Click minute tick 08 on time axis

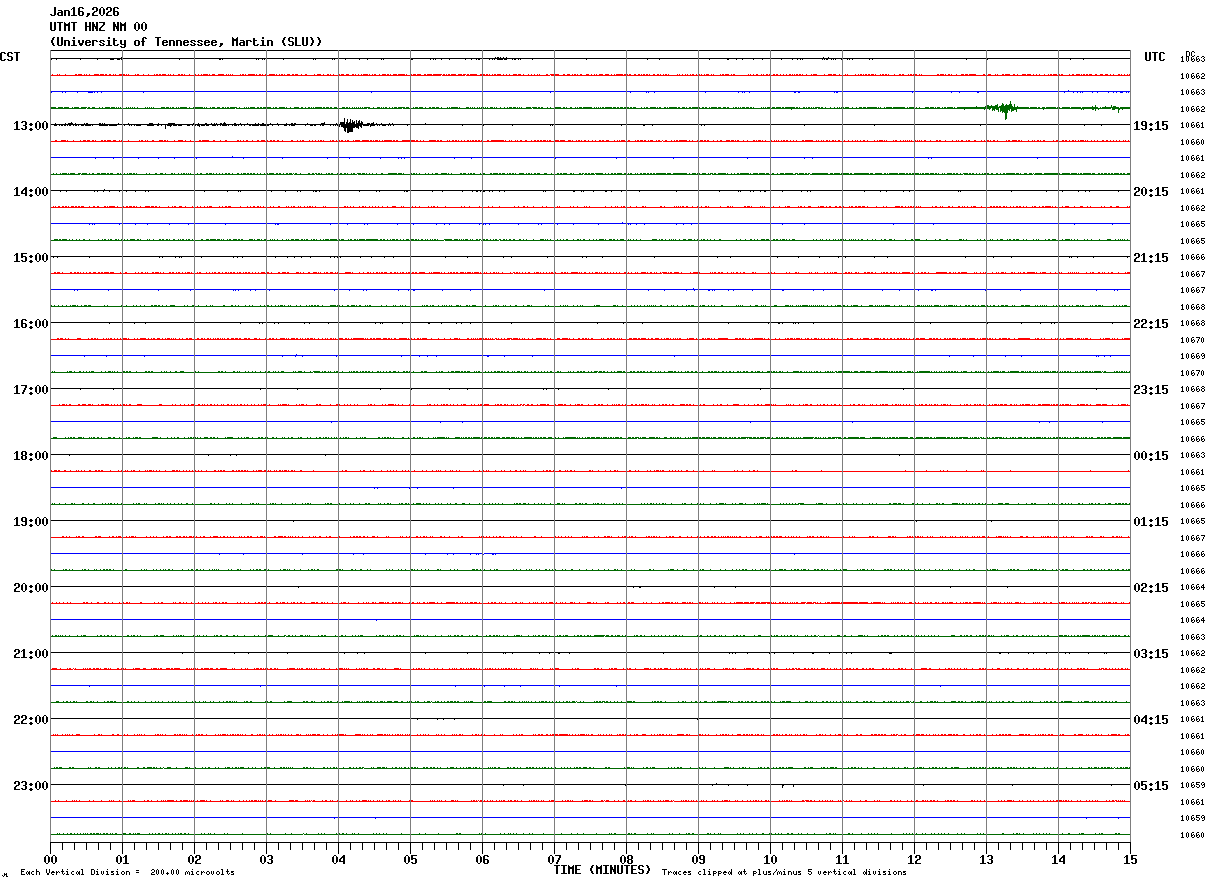pos(626,859)
